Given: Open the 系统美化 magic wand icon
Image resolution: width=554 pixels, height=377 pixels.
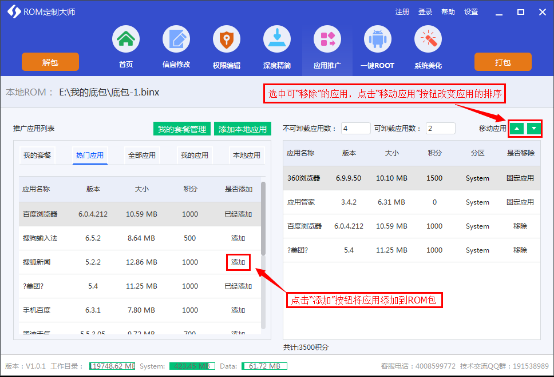Looking at the screenshot, I should click(428, 39).
